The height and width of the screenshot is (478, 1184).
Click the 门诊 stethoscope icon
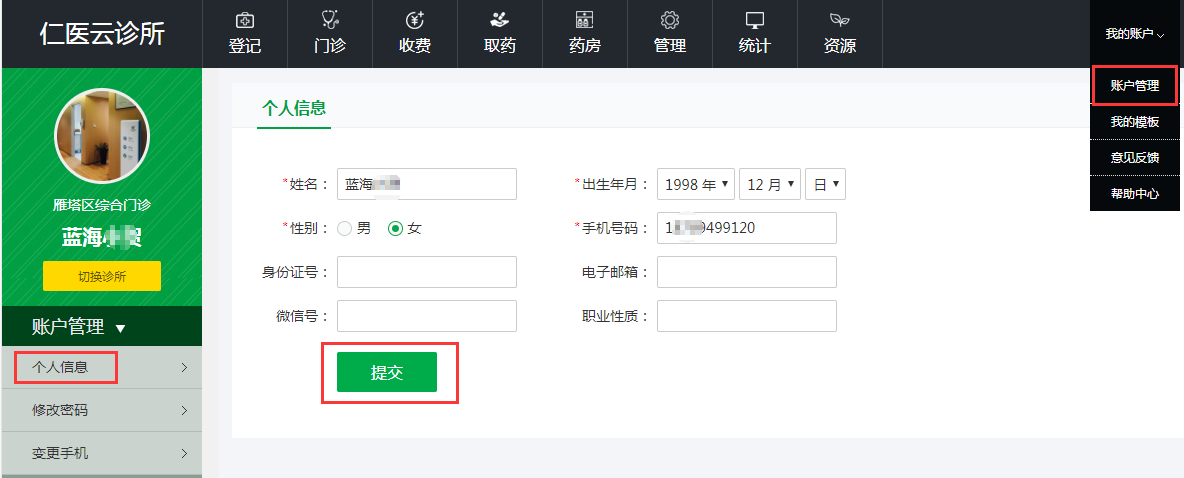click(x=329, y=21)
